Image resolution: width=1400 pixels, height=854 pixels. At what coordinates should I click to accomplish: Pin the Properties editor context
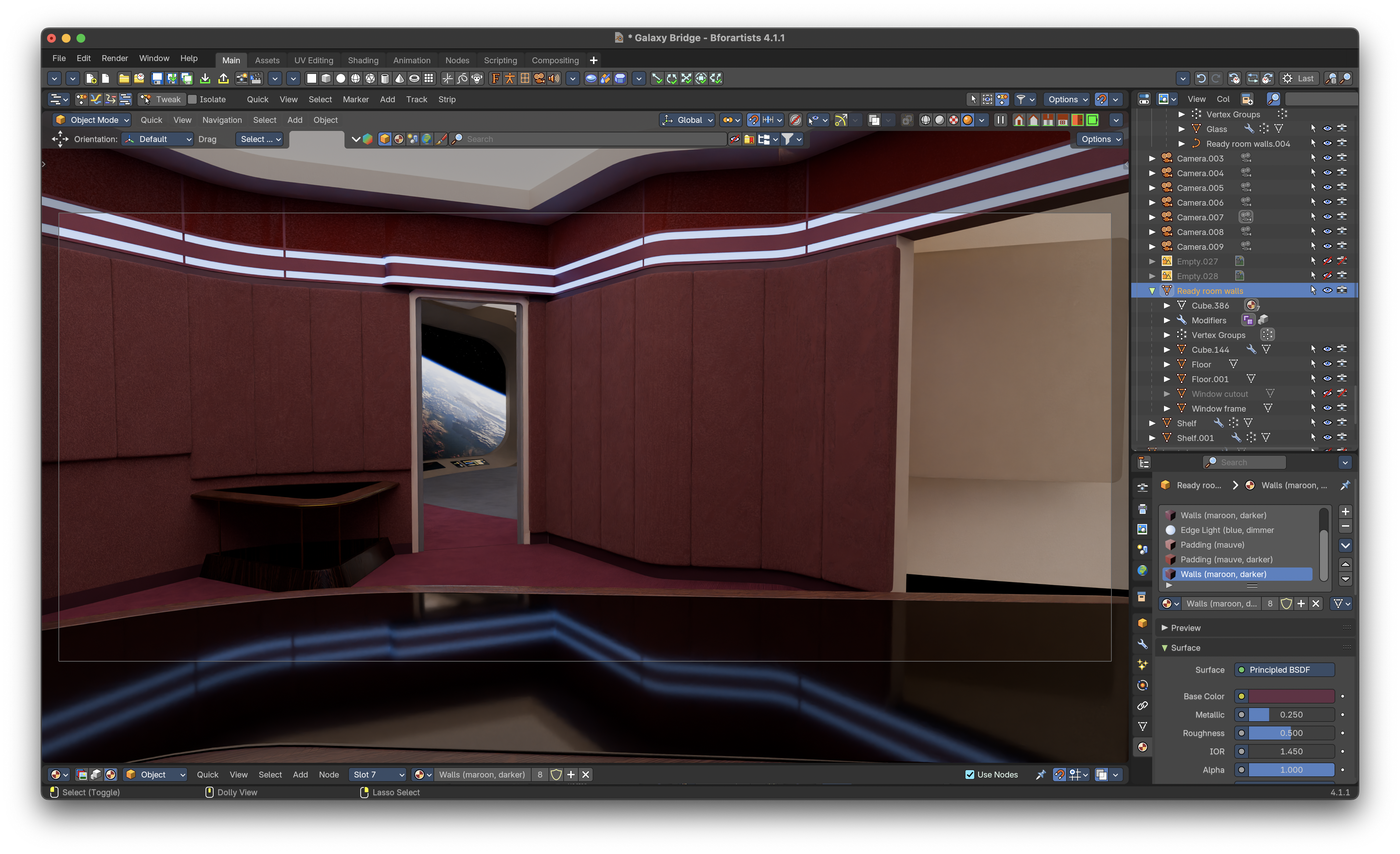click(x=1345, y=485)
